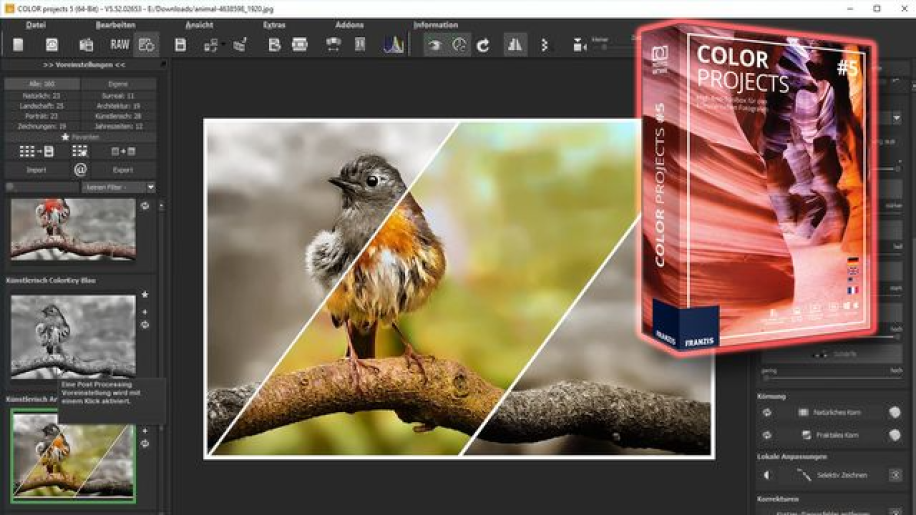The width and height of the screenshot is (916, 515).
Task: Click the Export button
Action: [x=122, y=170]
